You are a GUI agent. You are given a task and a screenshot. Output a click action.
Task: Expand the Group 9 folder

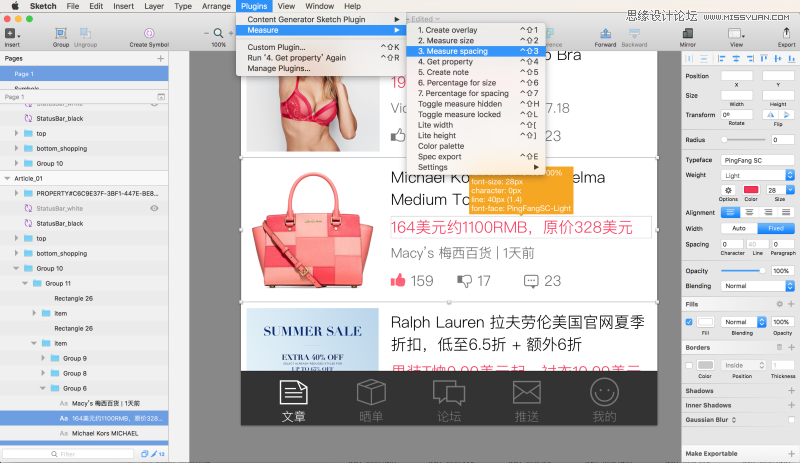pyautogui.click(x=43, y=358)
